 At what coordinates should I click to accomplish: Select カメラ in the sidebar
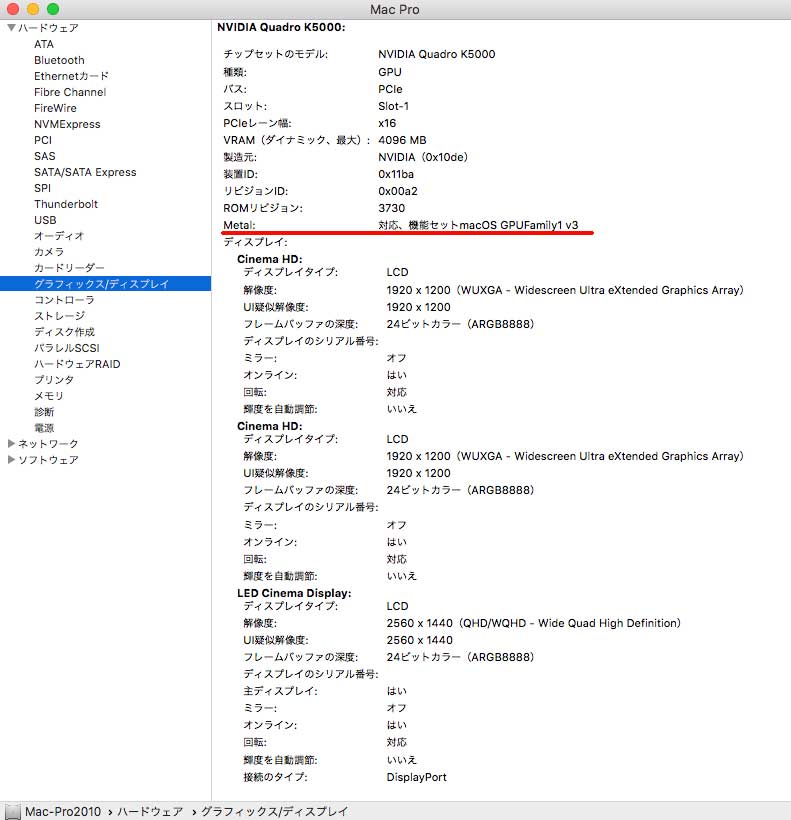tap(49, 252)
